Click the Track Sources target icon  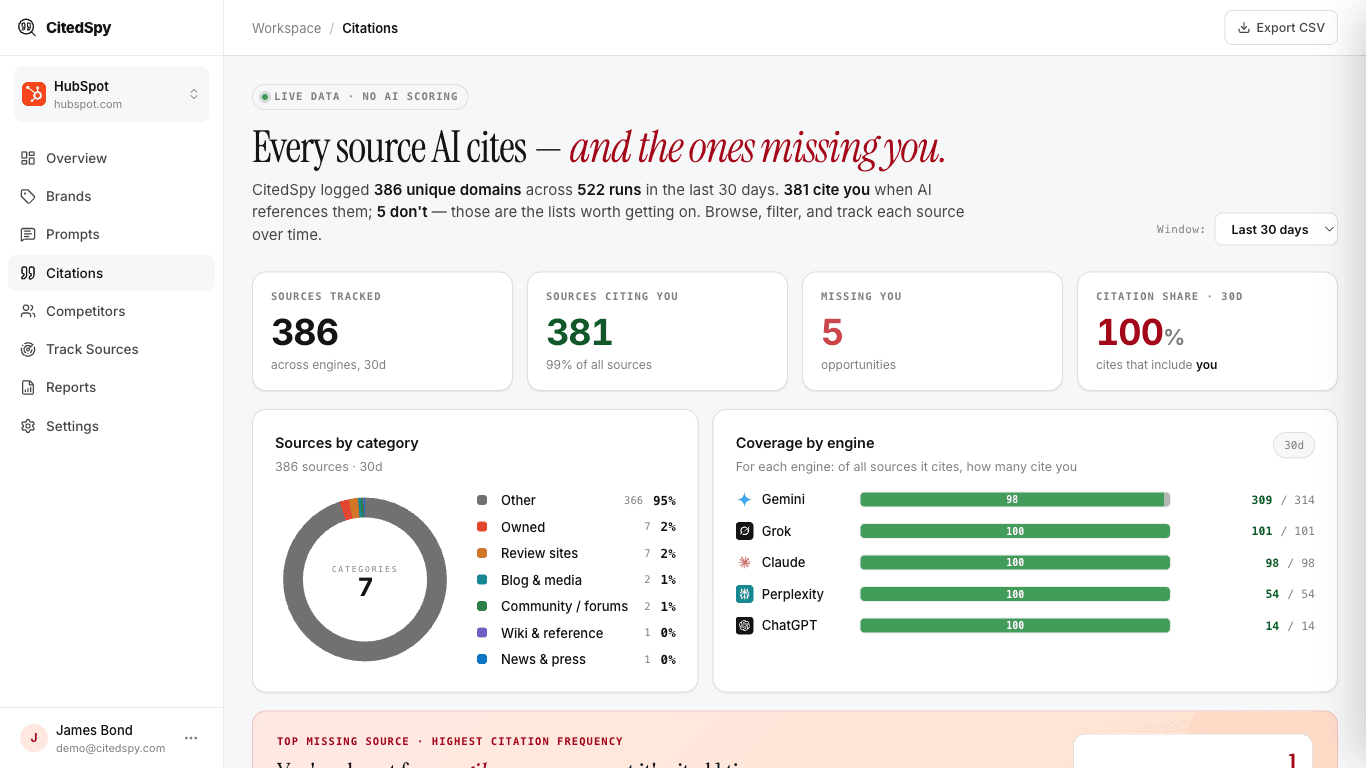[x=28, y=349]
